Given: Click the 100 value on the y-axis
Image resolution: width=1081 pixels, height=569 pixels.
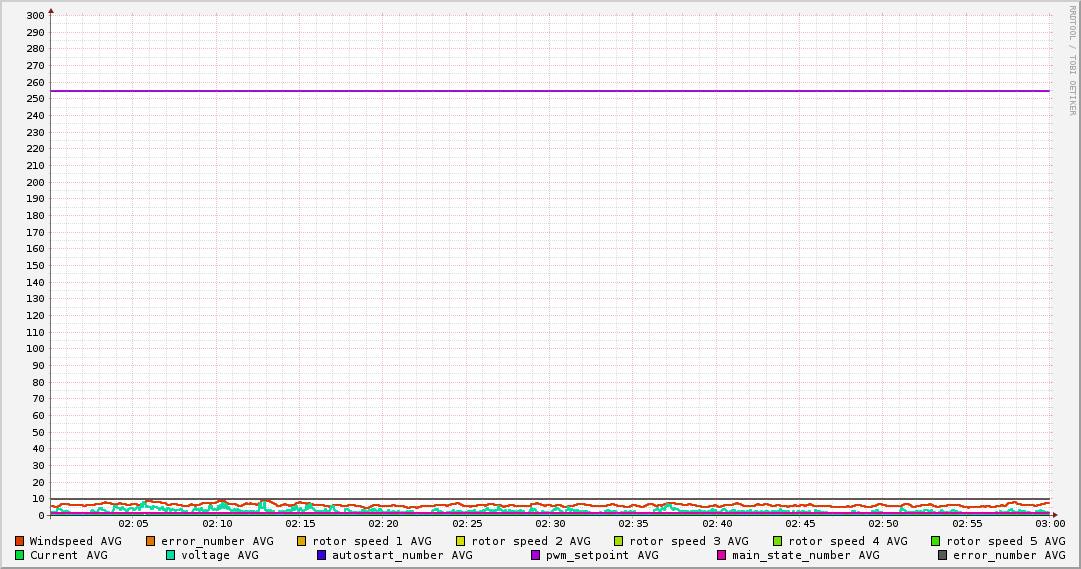Looking at the screenshot, I should 36,349.
